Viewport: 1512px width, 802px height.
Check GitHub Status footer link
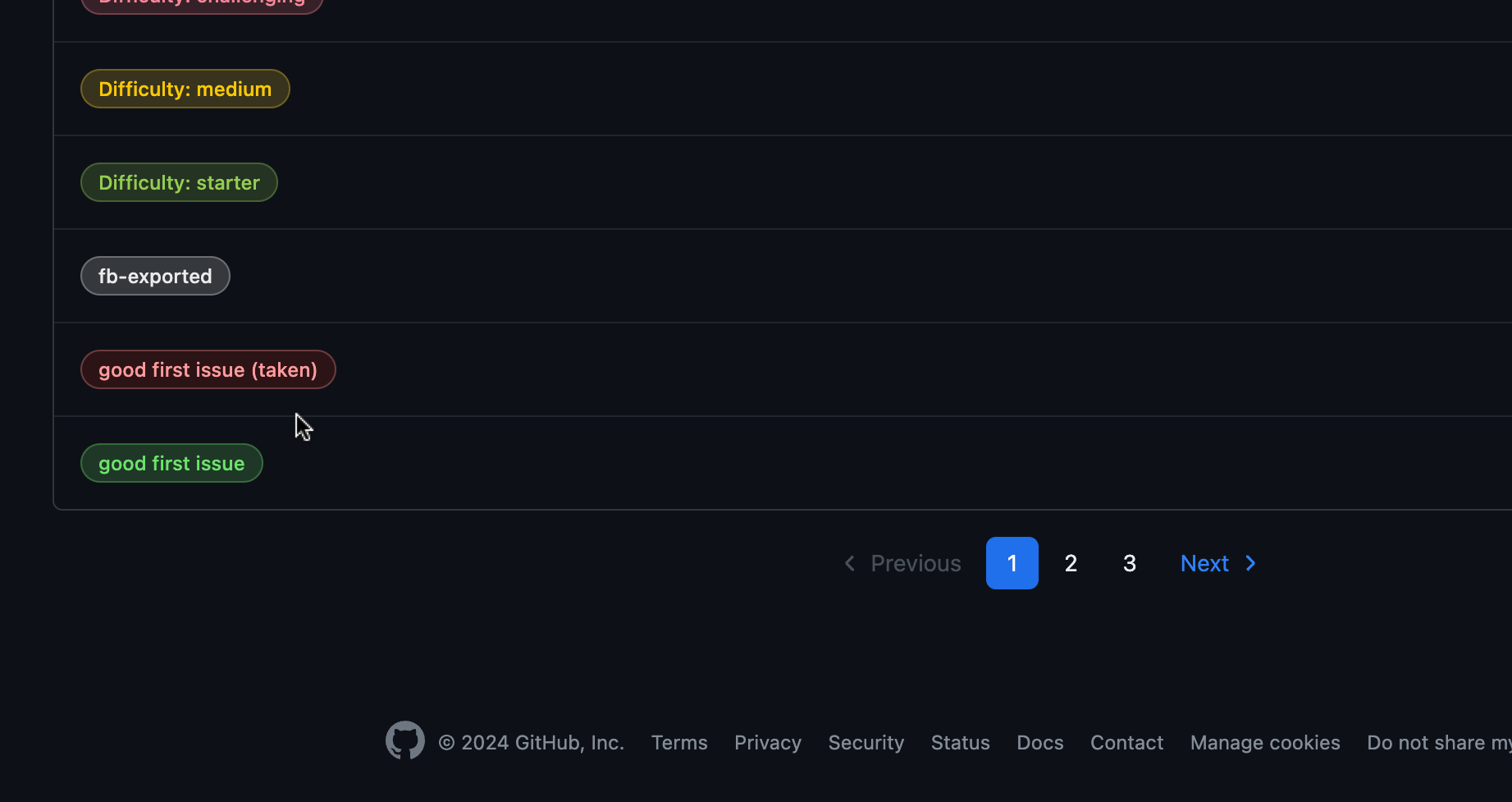961,743
